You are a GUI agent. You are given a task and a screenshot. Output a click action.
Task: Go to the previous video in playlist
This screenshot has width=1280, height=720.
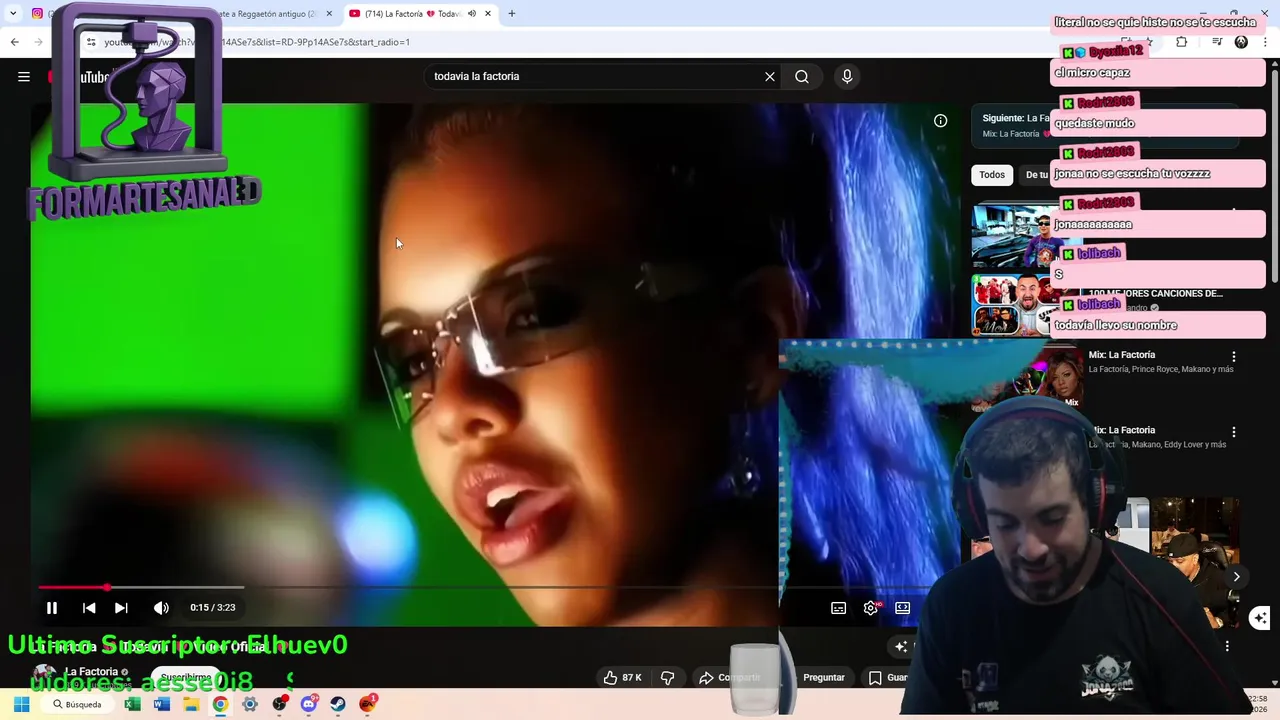tap(89, 607)
